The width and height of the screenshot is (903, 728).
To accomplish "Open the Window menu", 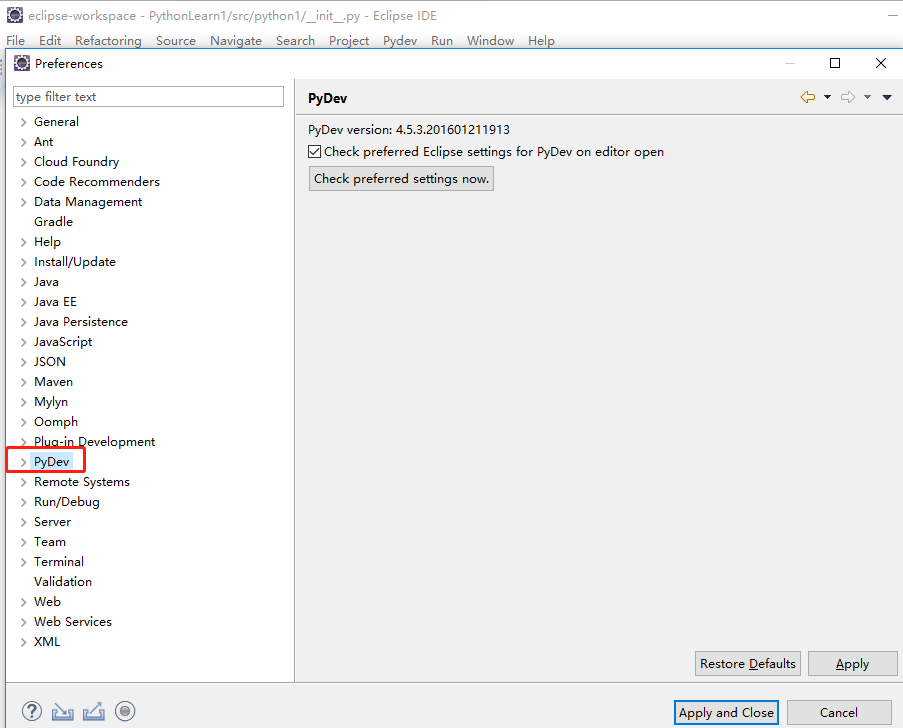I will click(x=490, y=40).
